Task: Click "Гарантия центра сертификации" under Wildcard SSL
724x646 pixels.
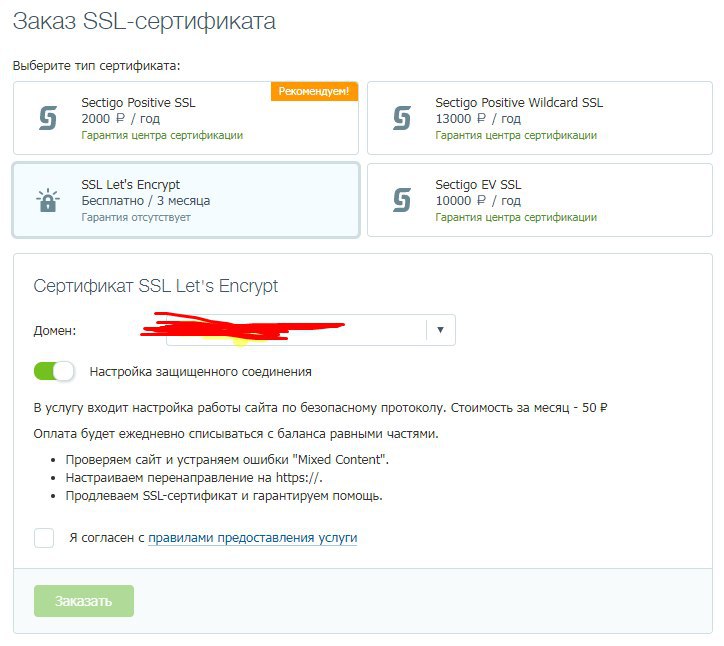Action: pyautogui.click(x=516, y=135)
